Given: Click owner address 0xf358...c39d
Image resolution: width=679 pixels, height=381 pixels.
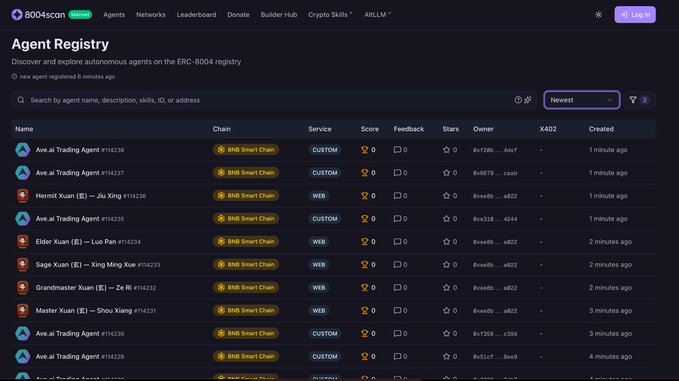Looking at the screenshot, I should click(x=495, y=334).
